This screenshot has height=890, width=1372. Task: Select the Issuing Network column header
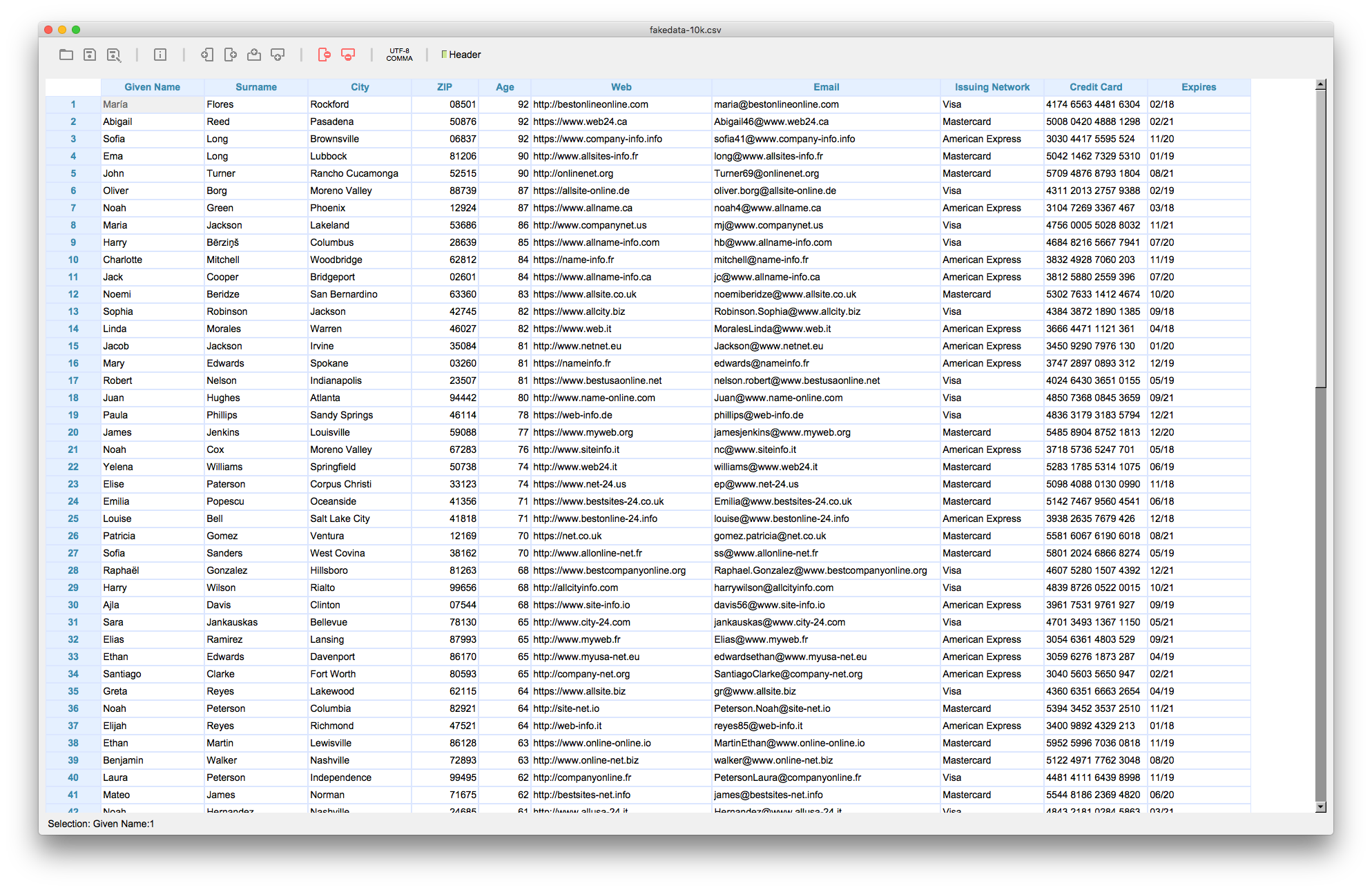(x=992, y=87)
